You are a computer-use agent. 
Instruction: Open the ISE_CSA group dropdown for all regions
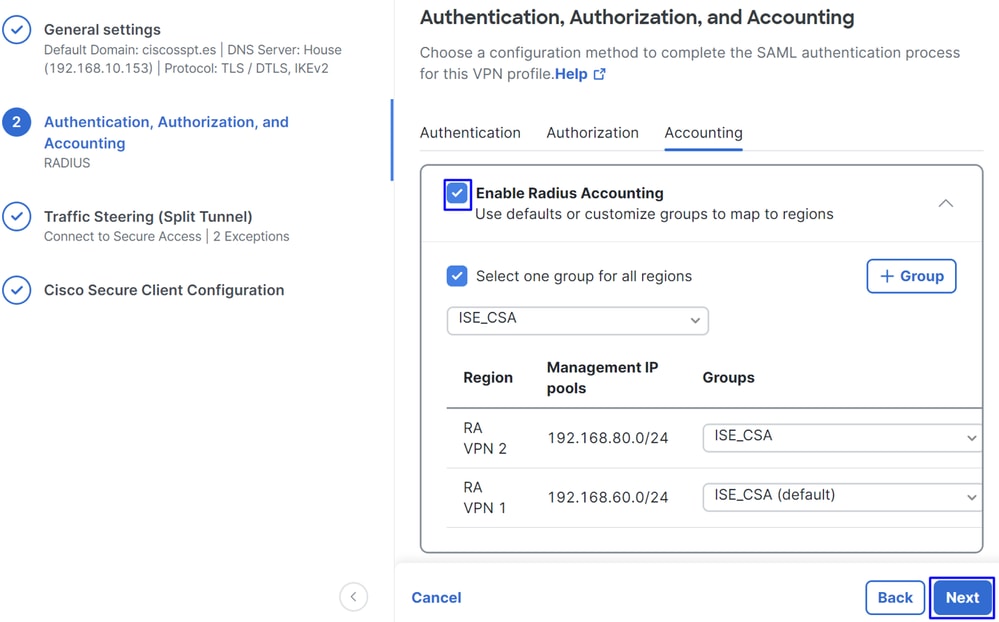click(578, 321)
